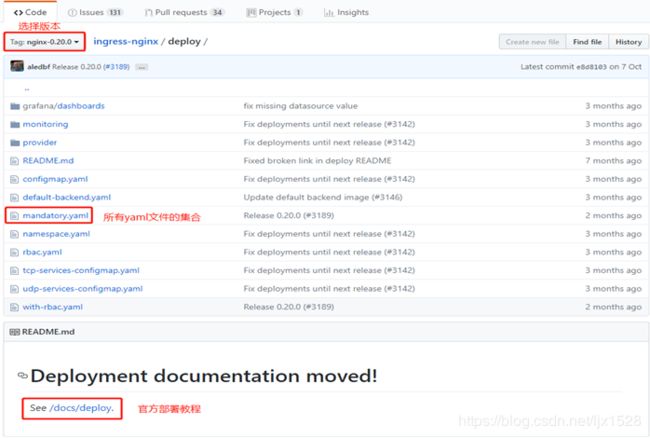Open with-rbac.yaml
The image size is (650, 438).
click(x=53, y=307)
